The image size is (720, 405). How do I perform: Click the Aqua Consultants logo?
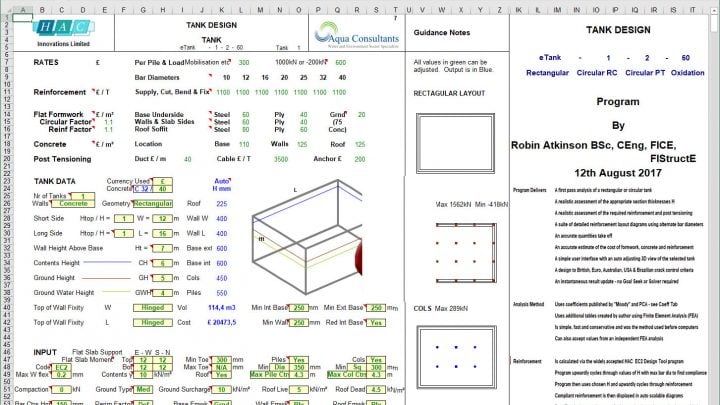(357, 35)
